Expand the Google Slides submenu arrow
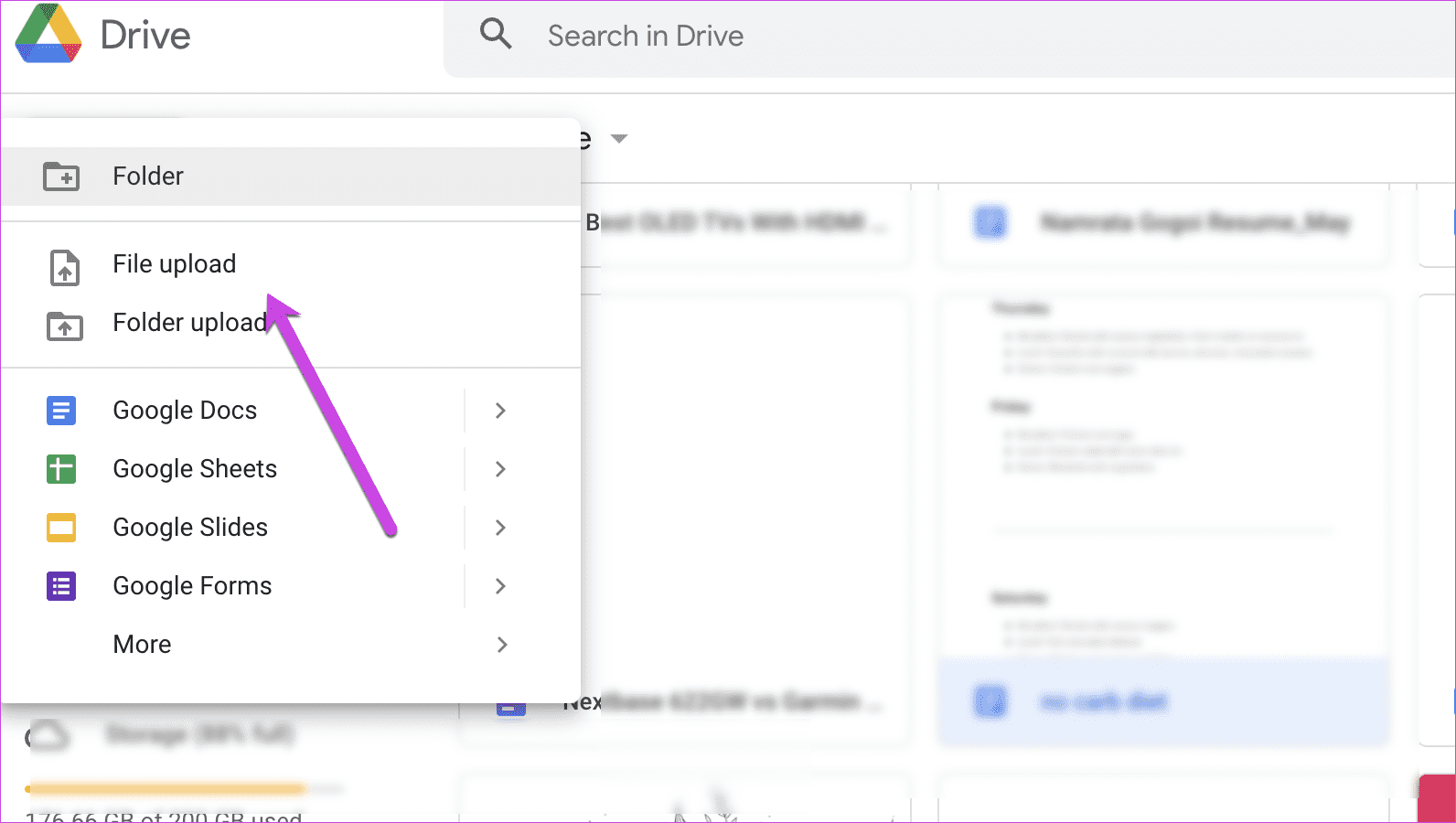Screen dimensions: 1456x823 pyautogui.click(x=500, y=528)
